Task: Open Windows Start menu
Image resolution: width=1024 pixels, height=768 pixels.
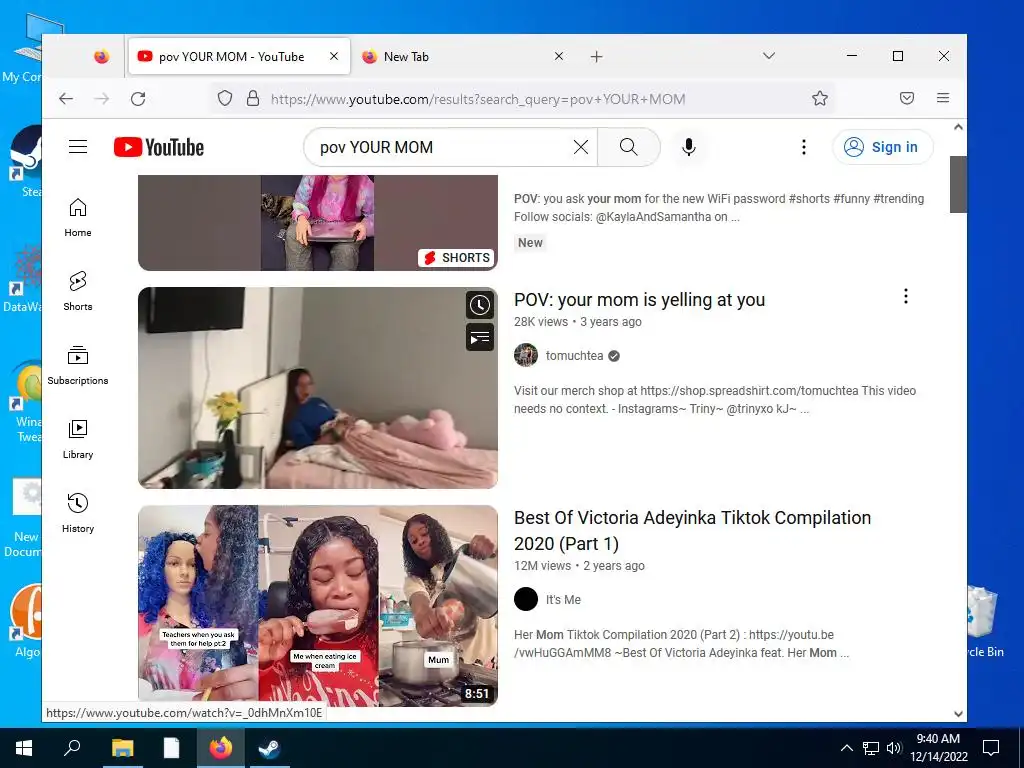Action: point(24,748)
